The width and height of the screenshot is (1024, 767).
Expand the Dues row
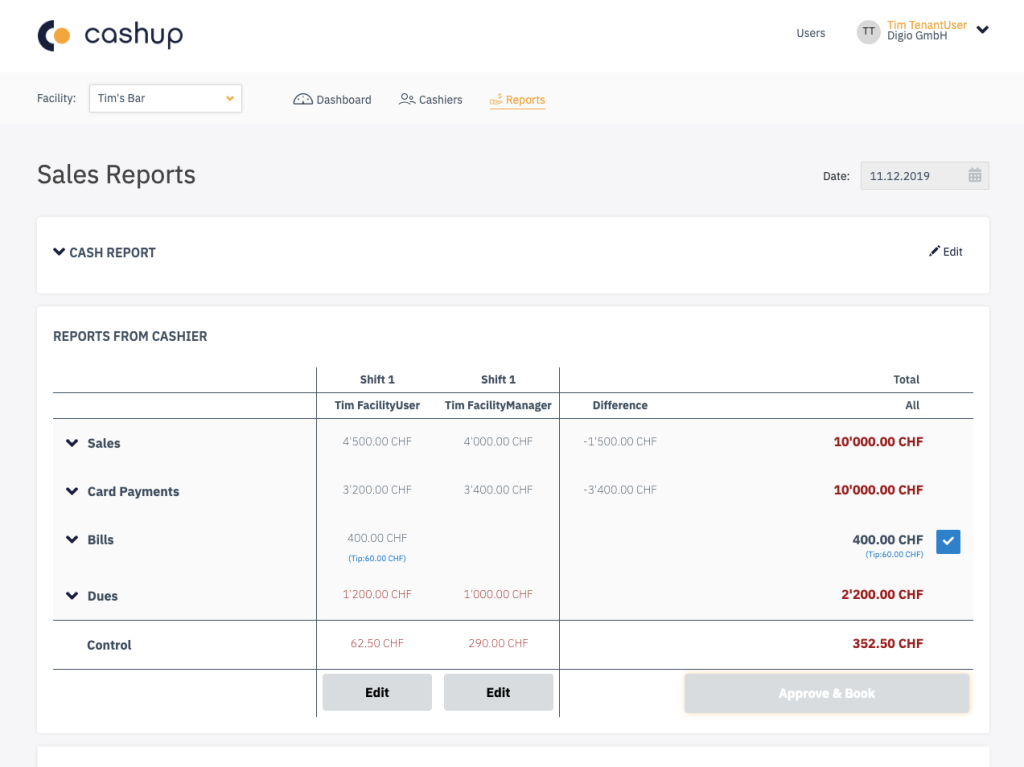72,596
